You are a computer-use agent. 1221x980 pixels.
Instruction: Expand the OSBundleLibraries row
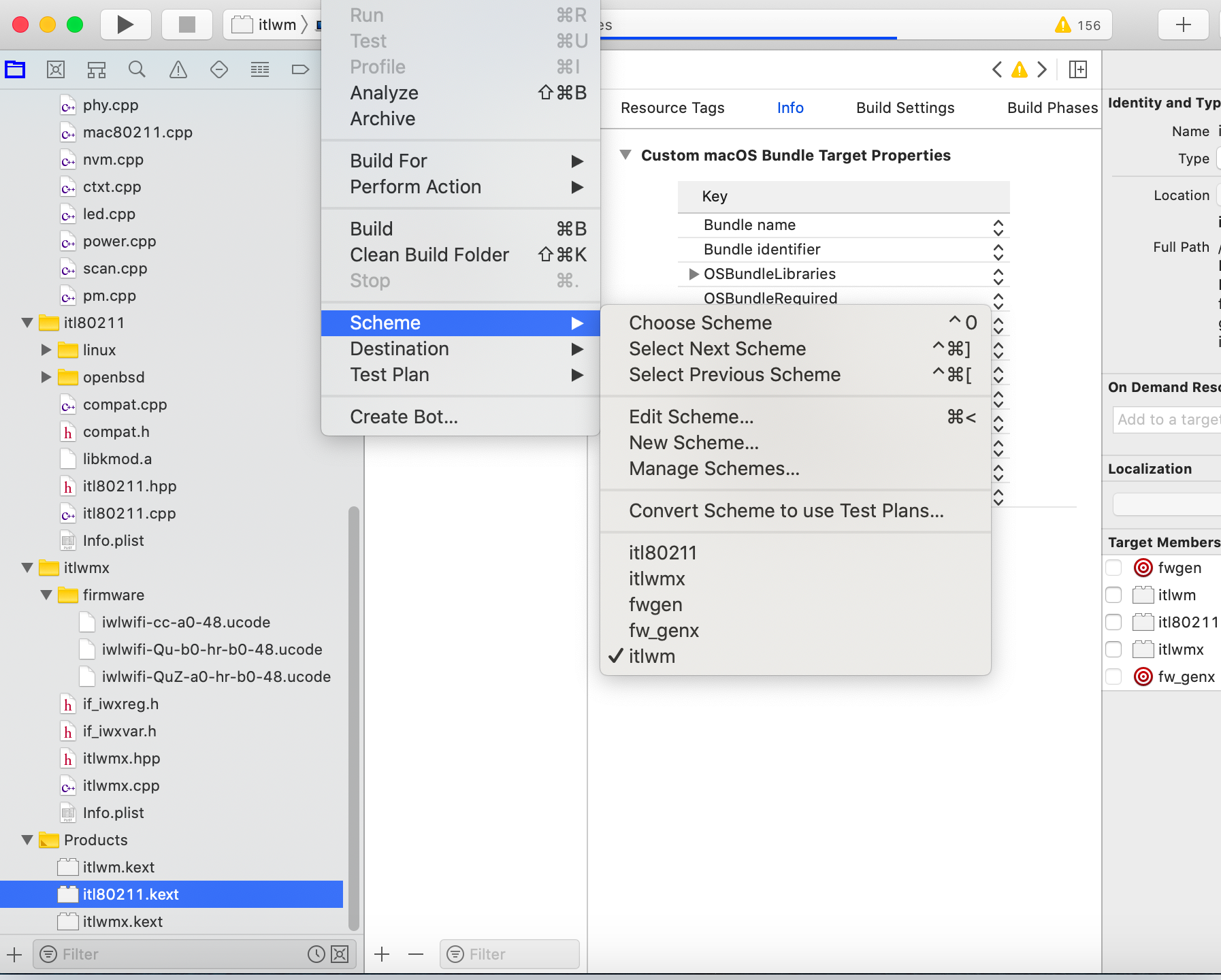point(693,274)
